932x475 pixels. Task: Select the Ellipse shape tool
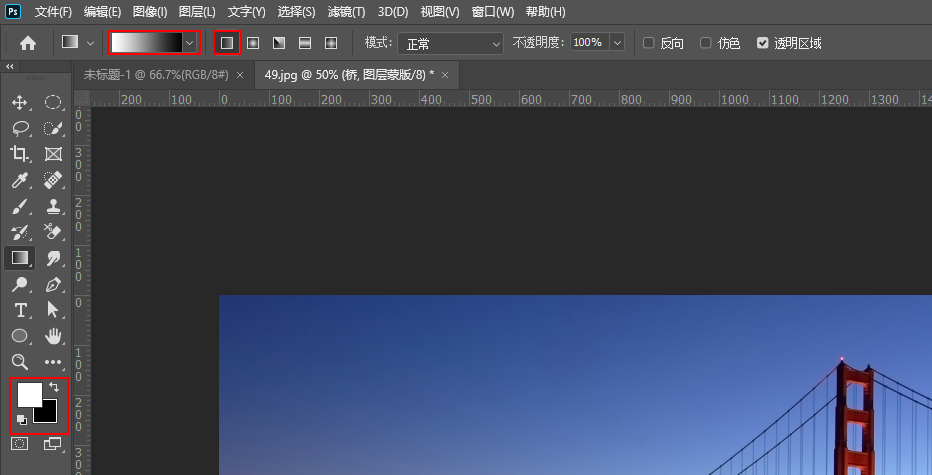tap(20, 336)
